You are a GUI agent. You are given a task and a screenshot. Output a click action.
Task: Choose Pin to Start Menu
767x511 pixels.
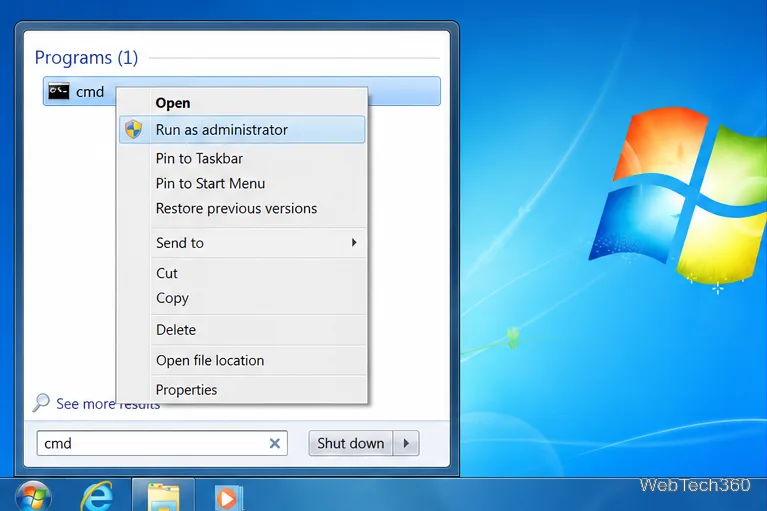click(x=242, y=183)
